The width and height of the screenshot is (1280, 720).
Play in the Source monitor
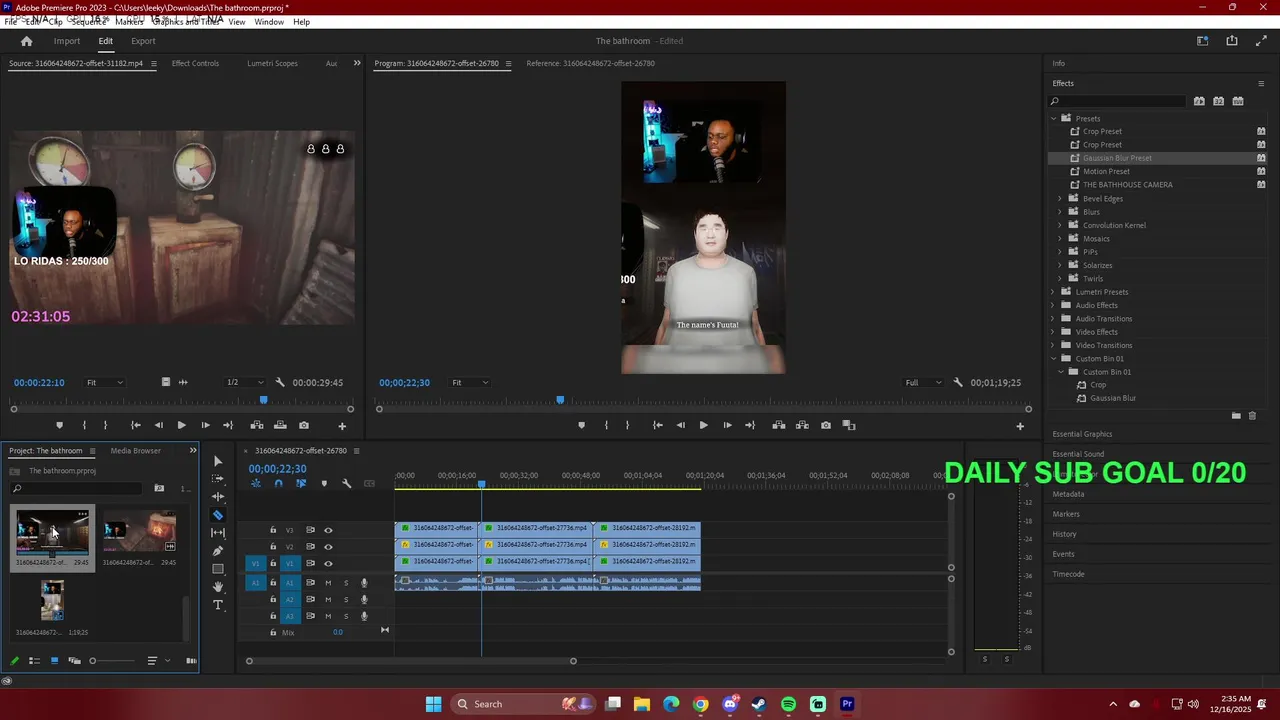point(181,425)
